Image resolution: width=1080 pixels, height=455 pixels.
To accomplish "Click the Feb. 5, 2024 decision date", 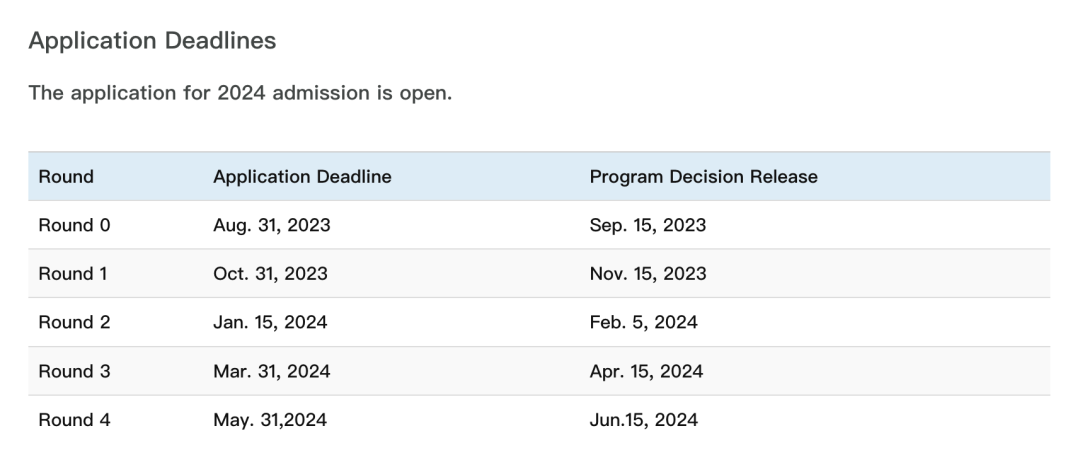I will (643, 322).
